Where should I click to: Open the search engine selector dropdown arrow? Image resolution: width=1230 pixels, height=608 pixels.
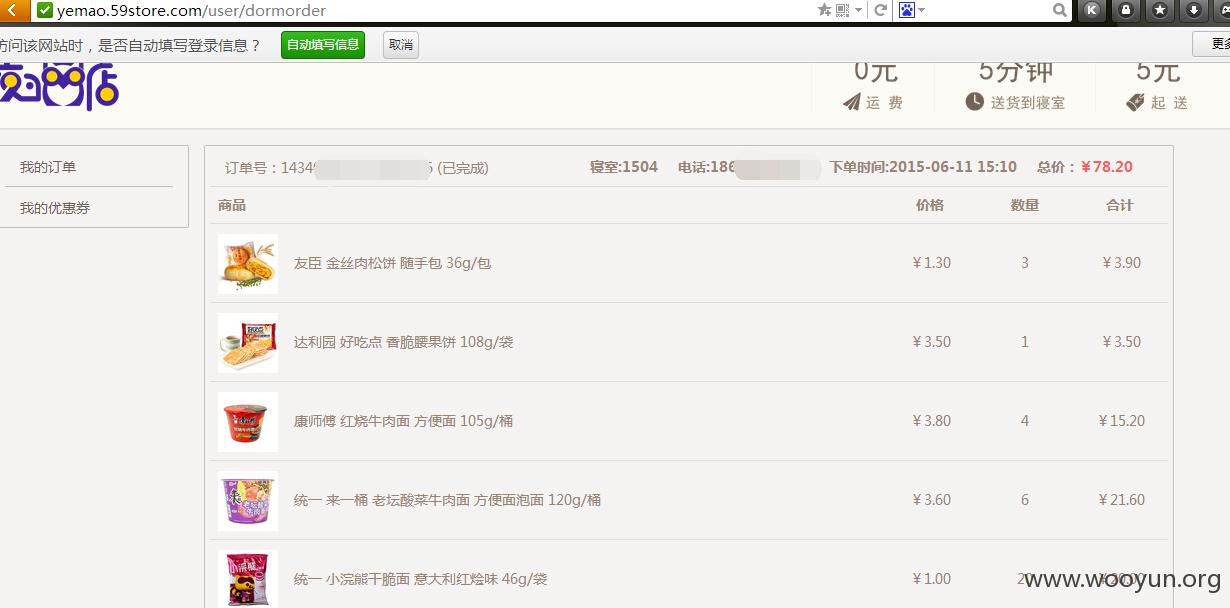(x=922, y=11)
